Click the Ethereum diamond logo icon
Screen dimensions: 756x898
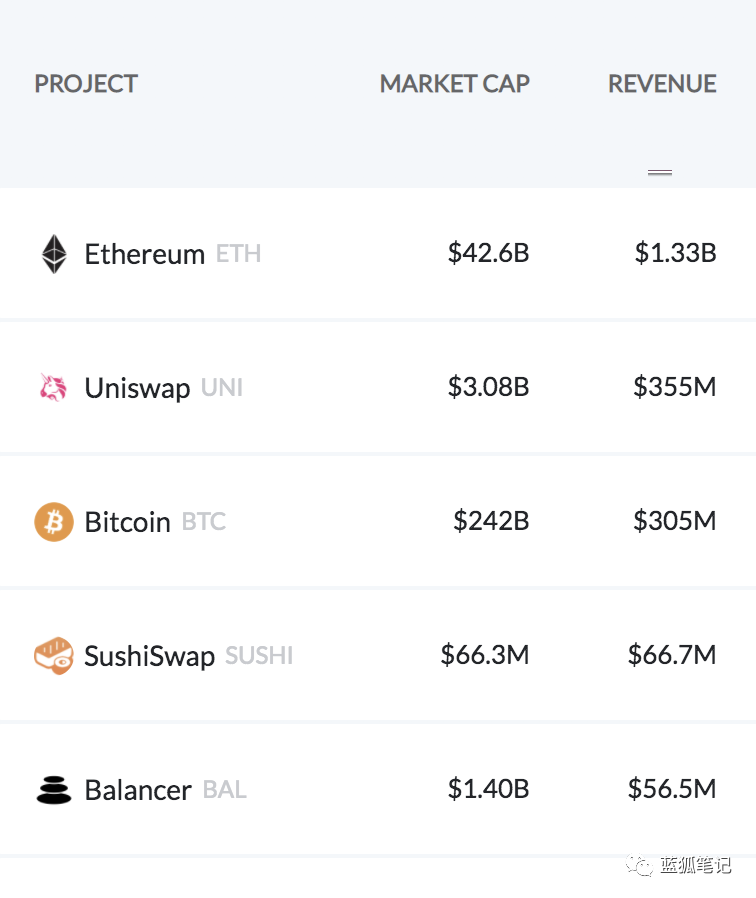54,254
